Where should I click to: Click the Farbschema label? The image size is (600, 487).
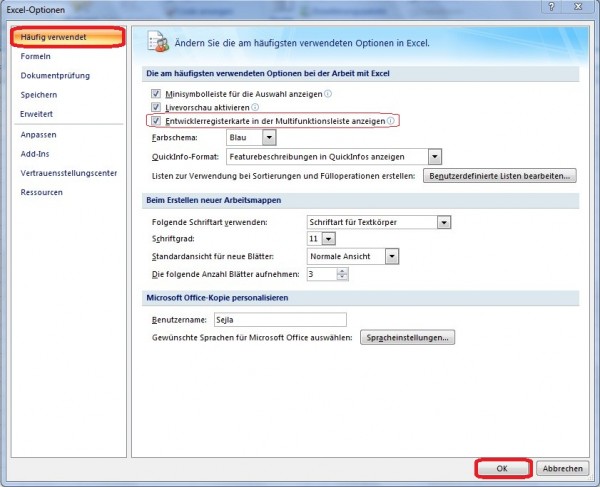pos(174,137)
